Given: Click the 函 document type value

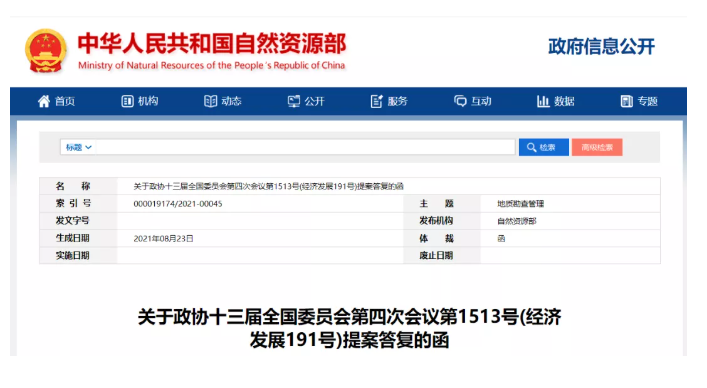Looking at the screenshot, I should [501, 238].
